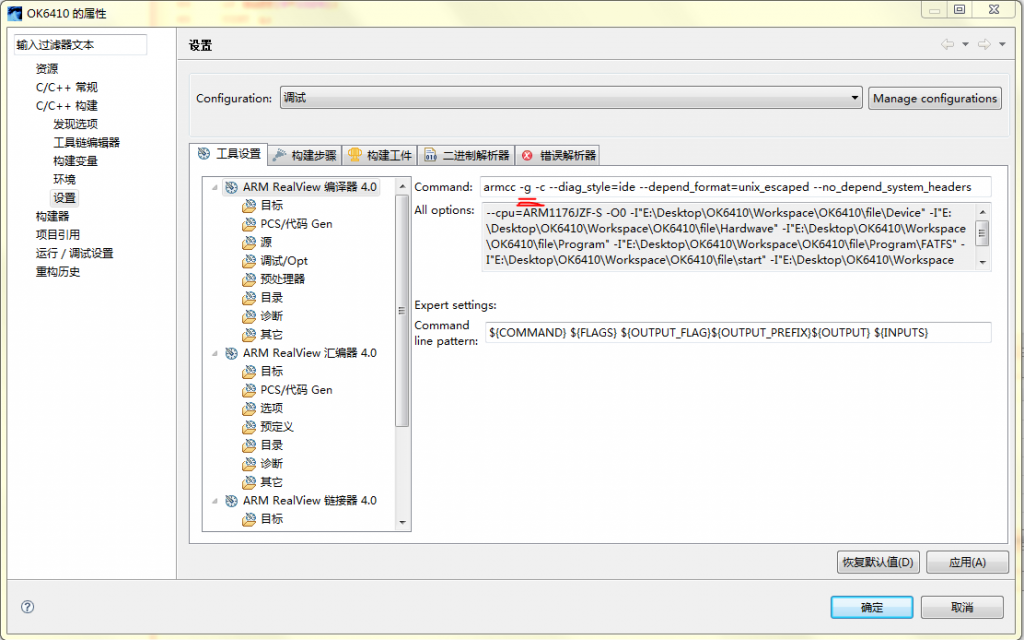Click the 输入过滤器文本 filter field

[x=80, y=44]
